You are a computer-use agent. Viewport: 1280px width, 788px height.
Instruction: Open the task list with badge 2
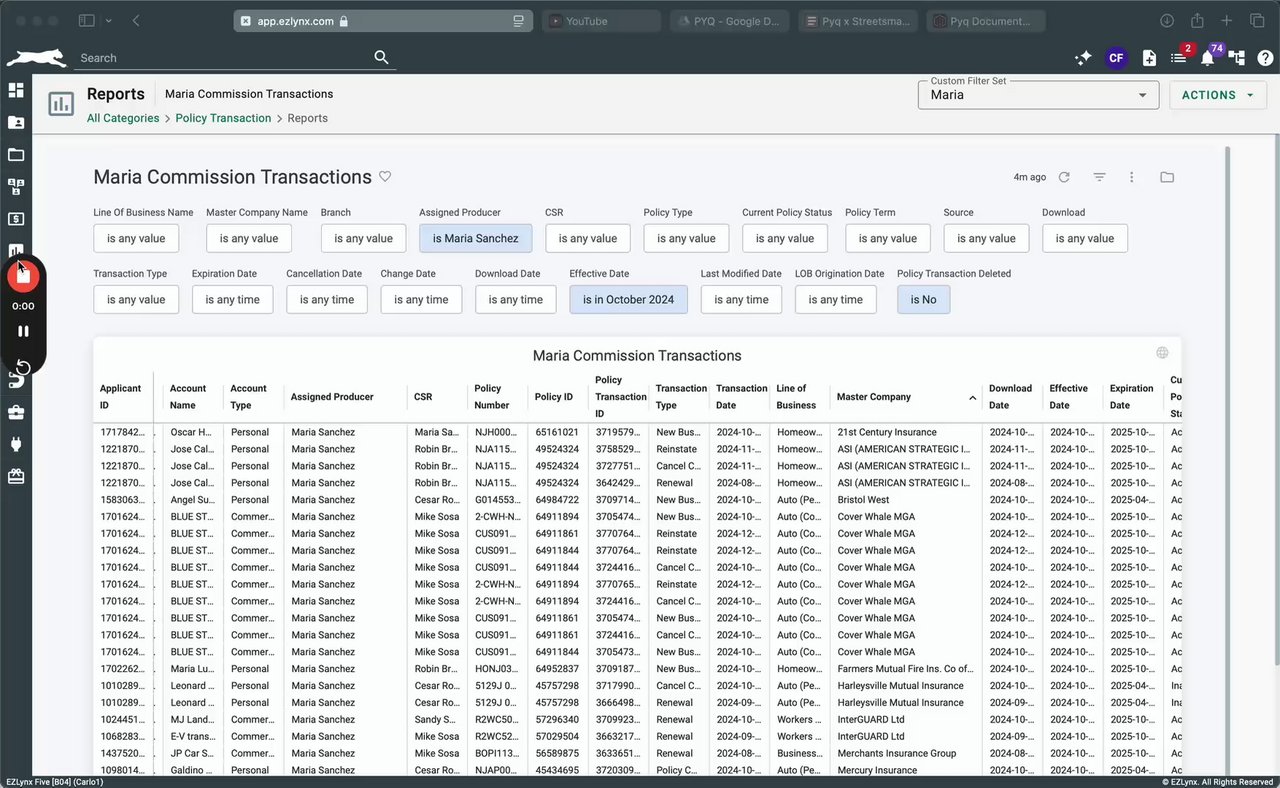point(1180,57)
